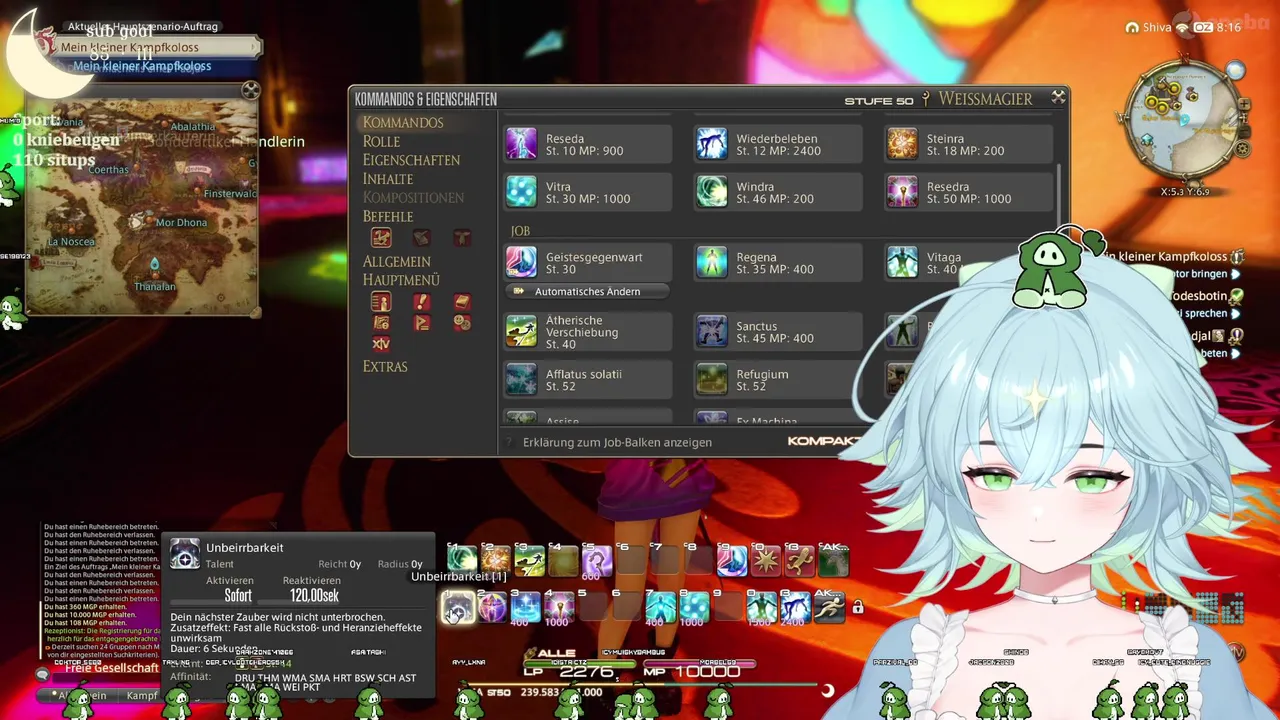Select the Refugium action icon
Viewport: 1280px width, 720px height.
(712, 379)
